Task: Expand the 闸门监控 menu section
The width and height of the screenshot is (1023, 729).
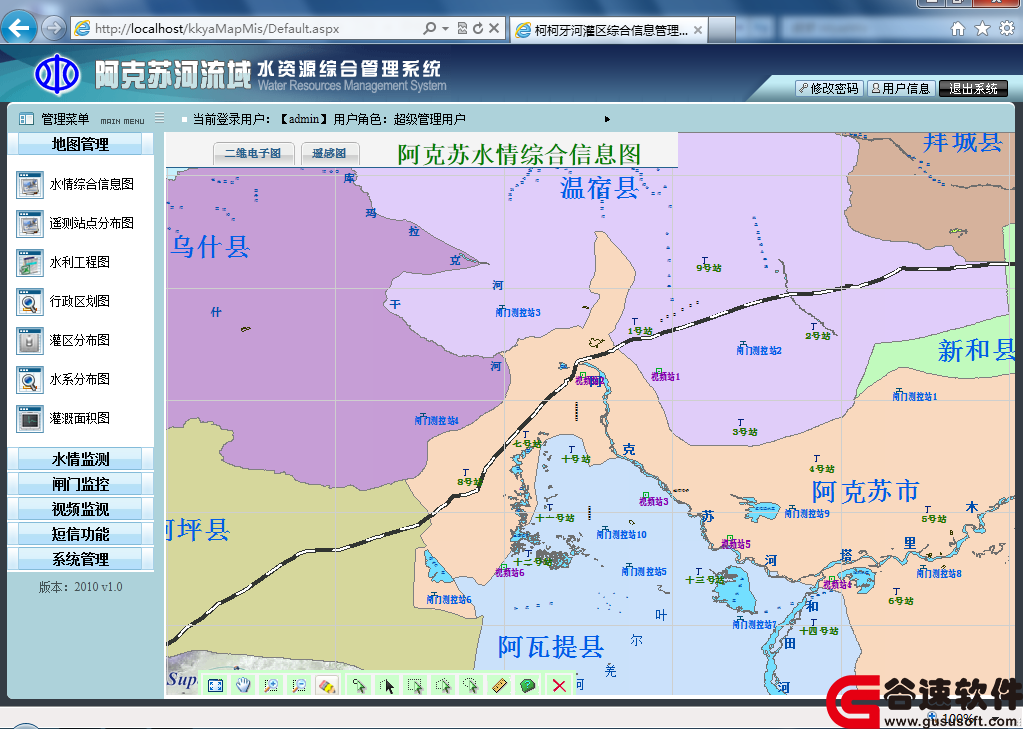Action: click(80, 484)
